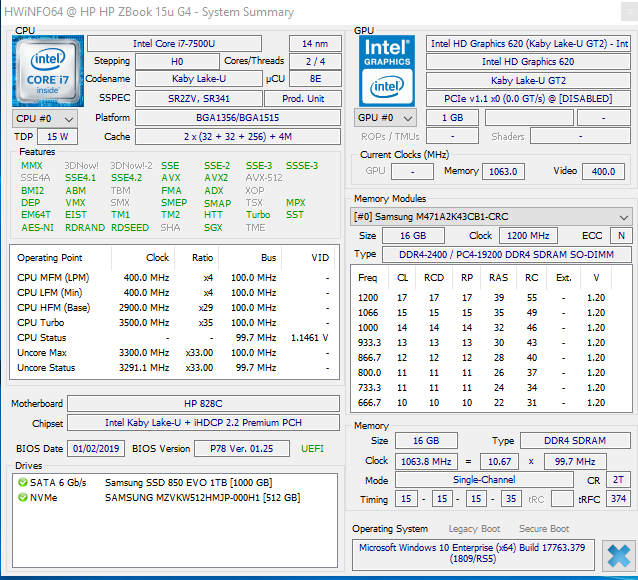The image size is (638, 580).
Task: Click the PCIe v1.1 x0 [DISABLED] field
Action: click(x=528, y=98)
